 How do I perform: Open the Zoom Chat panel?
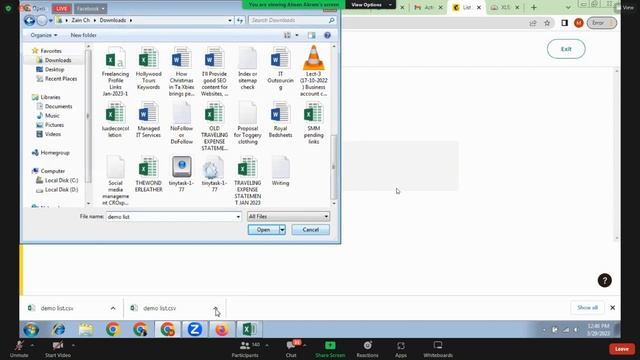click(291, 349)
